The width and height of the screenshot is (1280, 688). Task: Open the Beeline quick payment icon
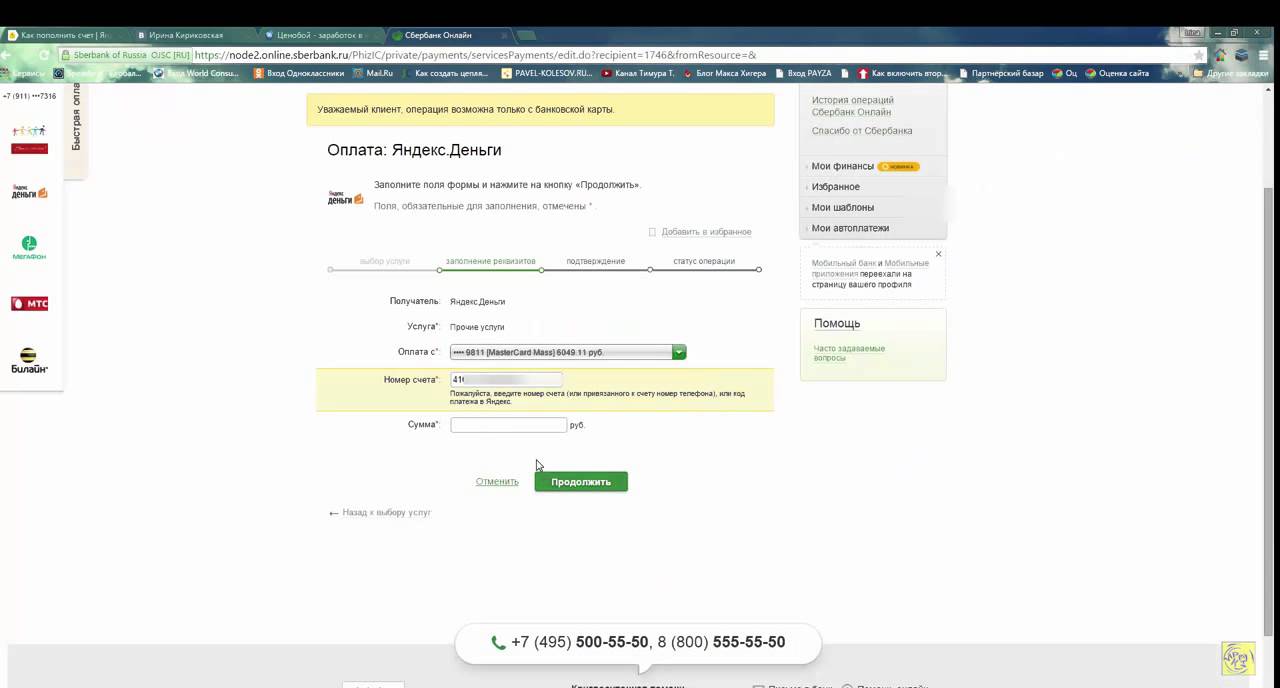pos(29,361)
